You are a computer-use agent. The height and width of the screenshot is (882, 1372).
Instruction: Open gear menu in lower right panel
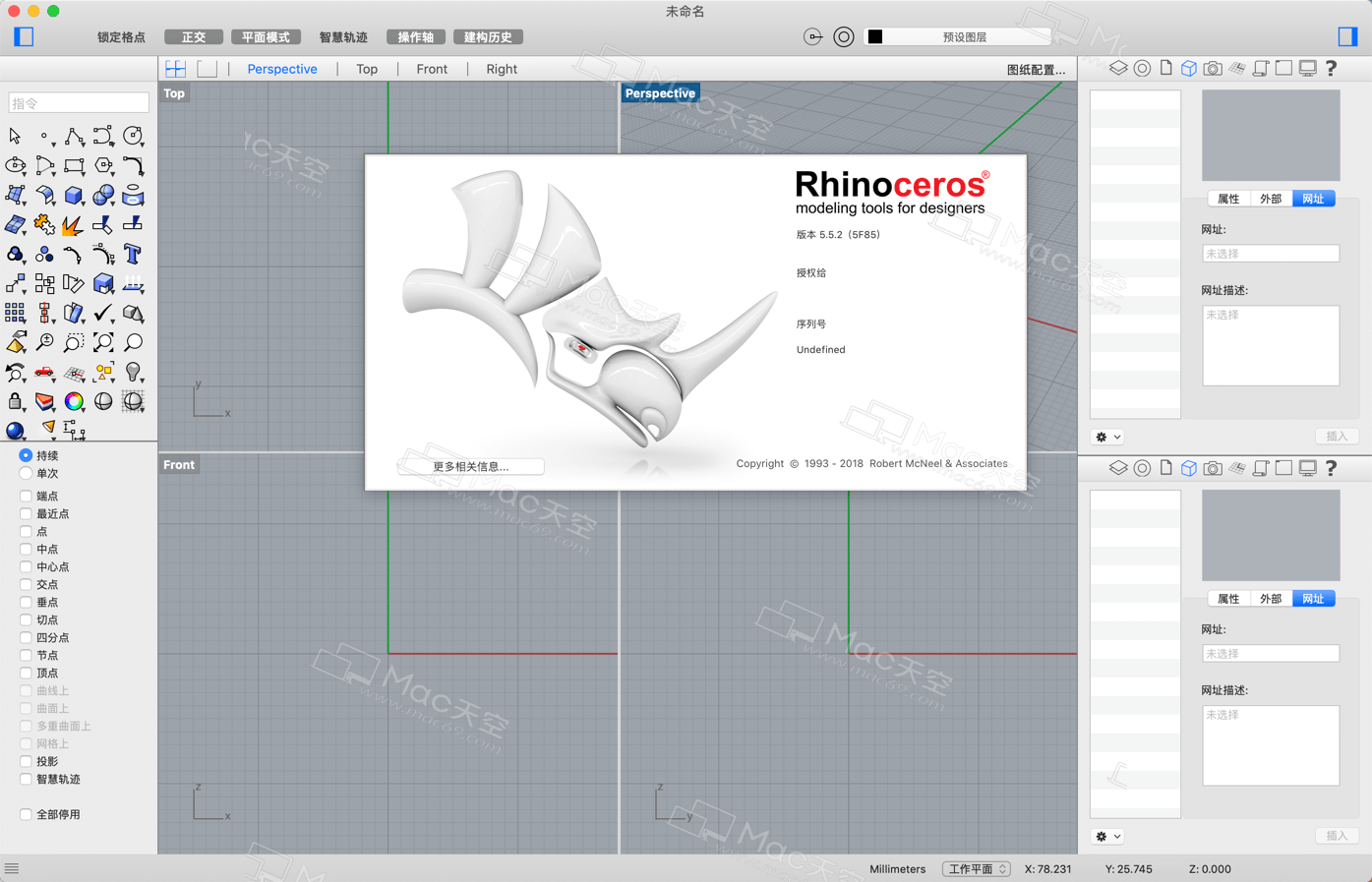coord(1107,837)
